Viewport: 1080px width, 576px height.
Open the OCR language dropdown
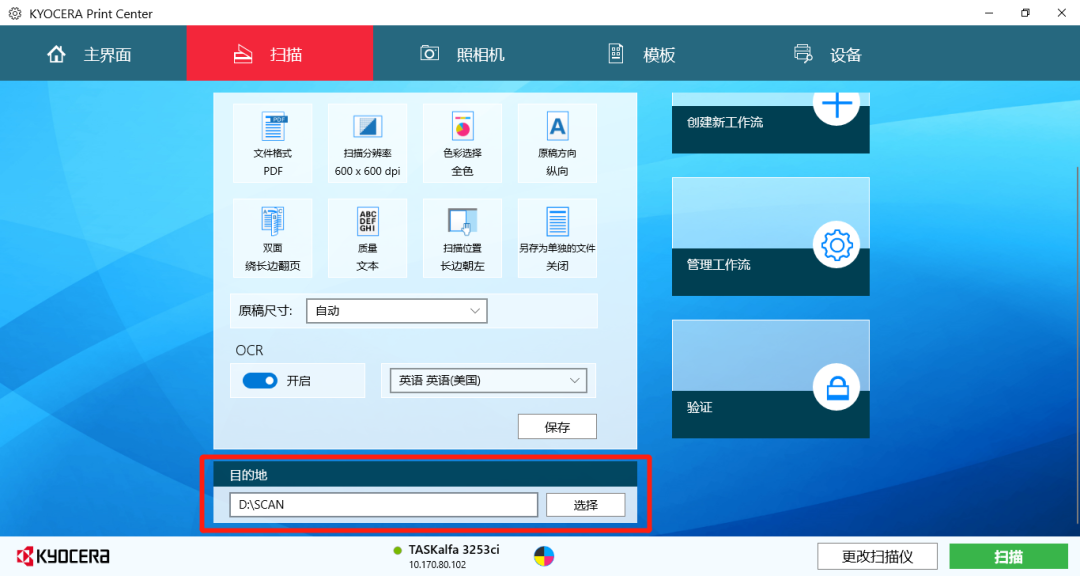pos(487,380)
